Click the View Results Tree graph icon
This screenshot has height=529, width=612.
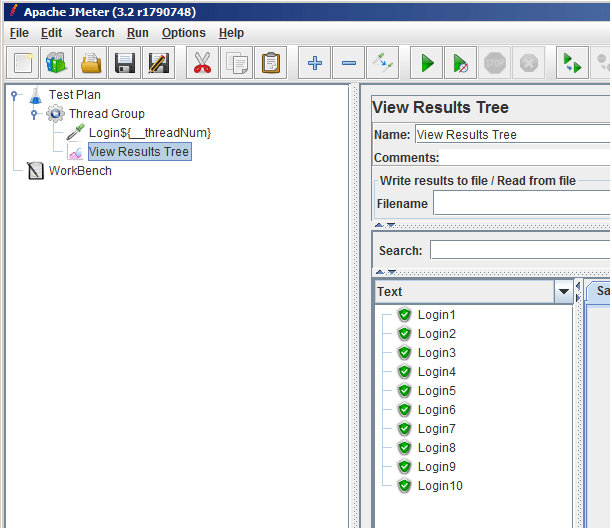(75, 152)
